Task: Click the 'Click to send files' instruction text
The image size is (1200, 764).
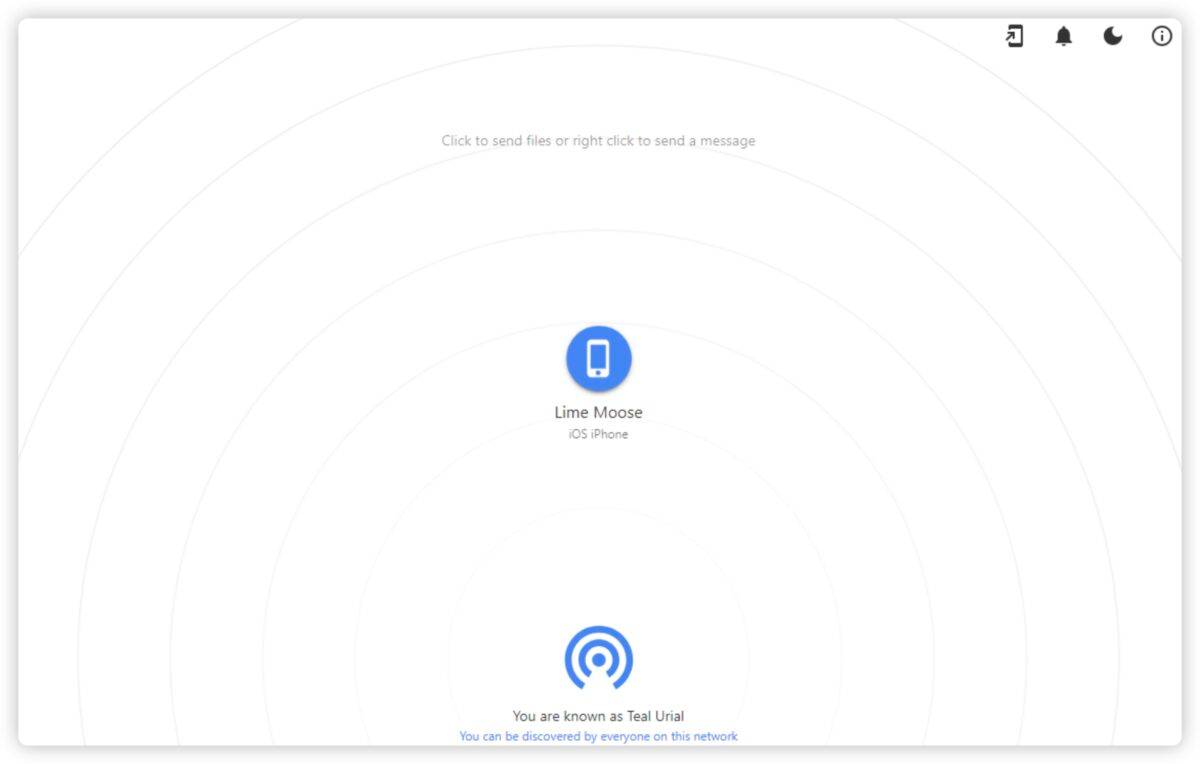Action: pos(598,141)
